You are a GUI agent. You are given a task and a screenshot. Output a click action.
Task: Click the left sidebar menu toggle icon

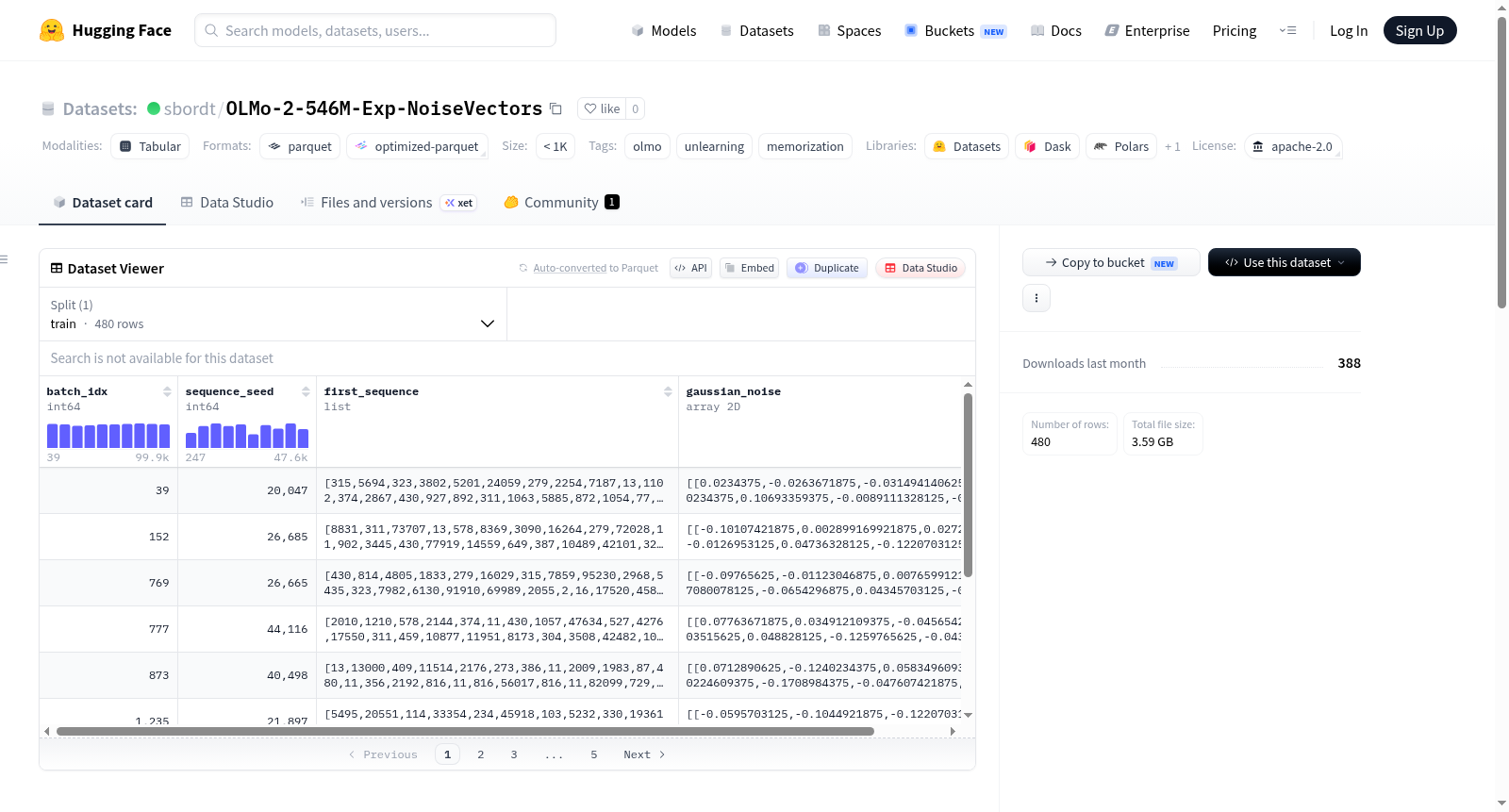tap(4, 259)
